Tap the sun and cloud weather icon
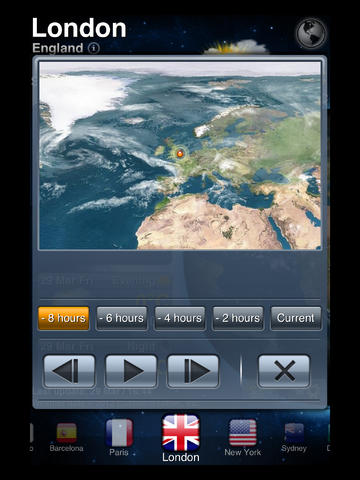Viewport: 360px width, 480px height. point(236,47)
